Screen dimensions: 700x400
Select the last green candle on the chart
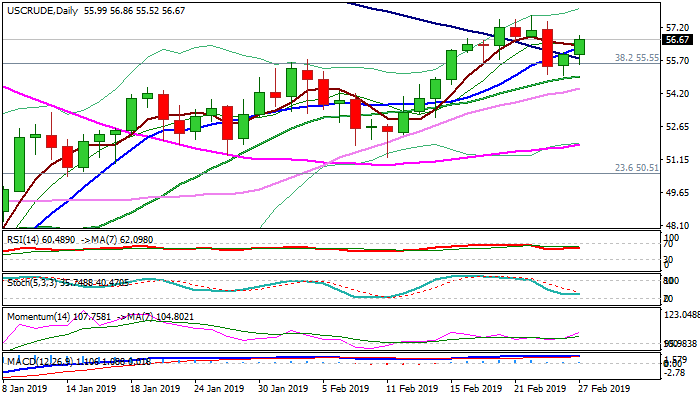[580, 46]
